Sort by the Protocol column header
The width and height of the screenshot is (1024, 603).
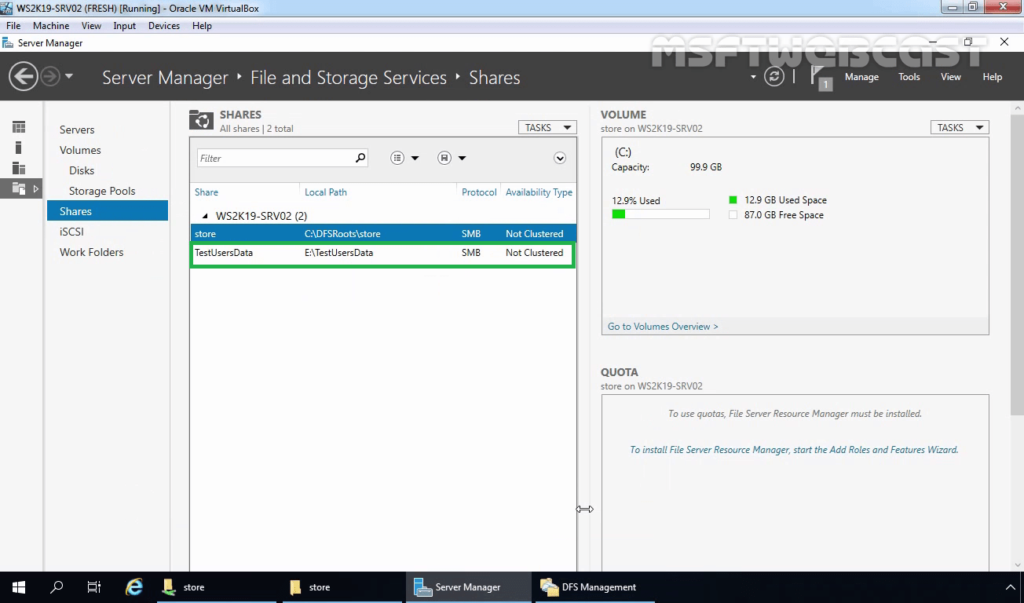point(479,192)
